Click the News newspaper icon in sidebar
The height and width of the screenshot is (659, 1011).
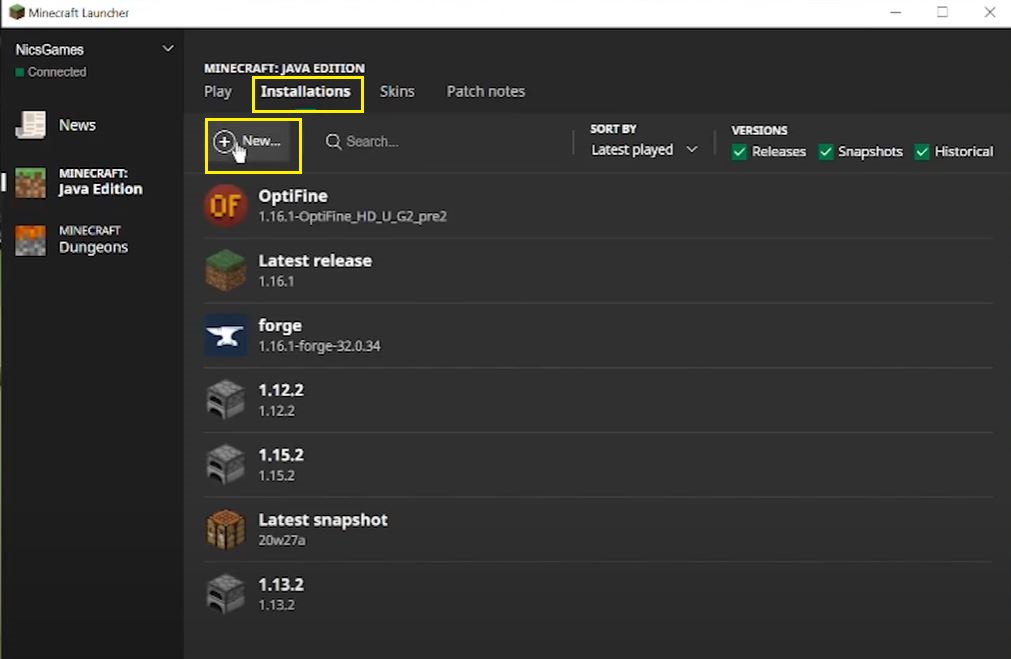coord(30,125)
